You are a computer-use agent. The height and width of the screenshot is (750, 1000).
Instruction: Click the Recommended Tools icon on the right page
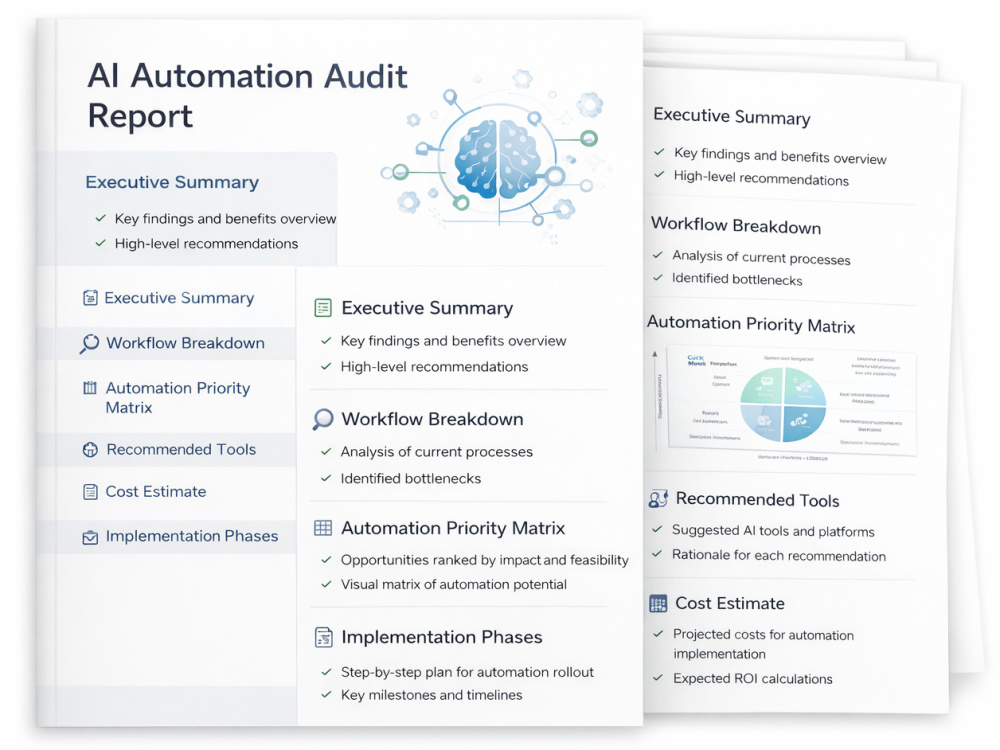click(658, 498)
